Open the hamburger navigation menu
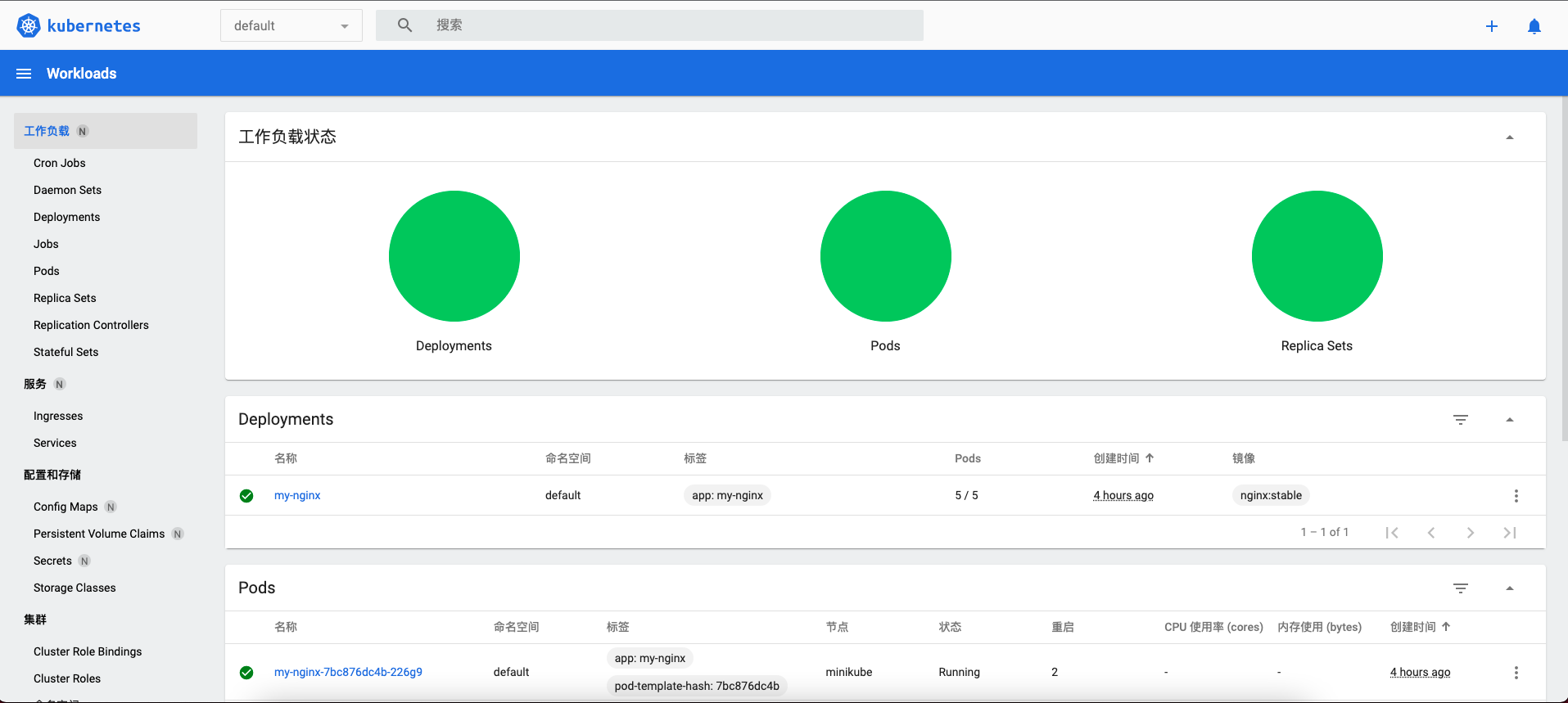1568x703 pixels. [x=24, y=74]
